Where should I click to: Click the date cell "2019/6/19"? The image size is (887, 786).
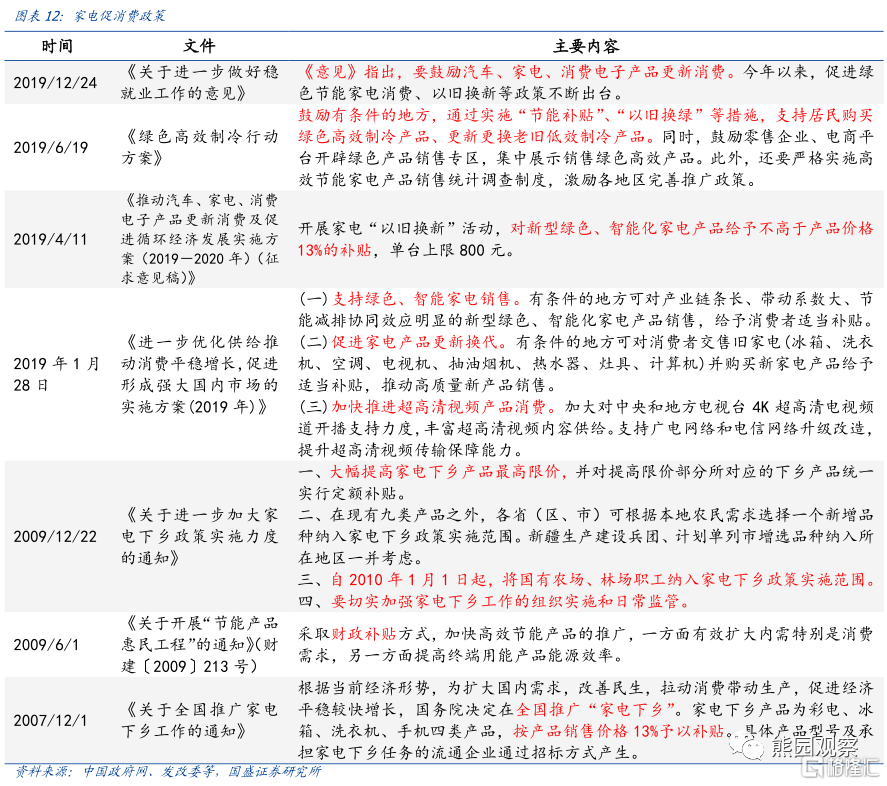pyautogui.click(x=51, y=148)
